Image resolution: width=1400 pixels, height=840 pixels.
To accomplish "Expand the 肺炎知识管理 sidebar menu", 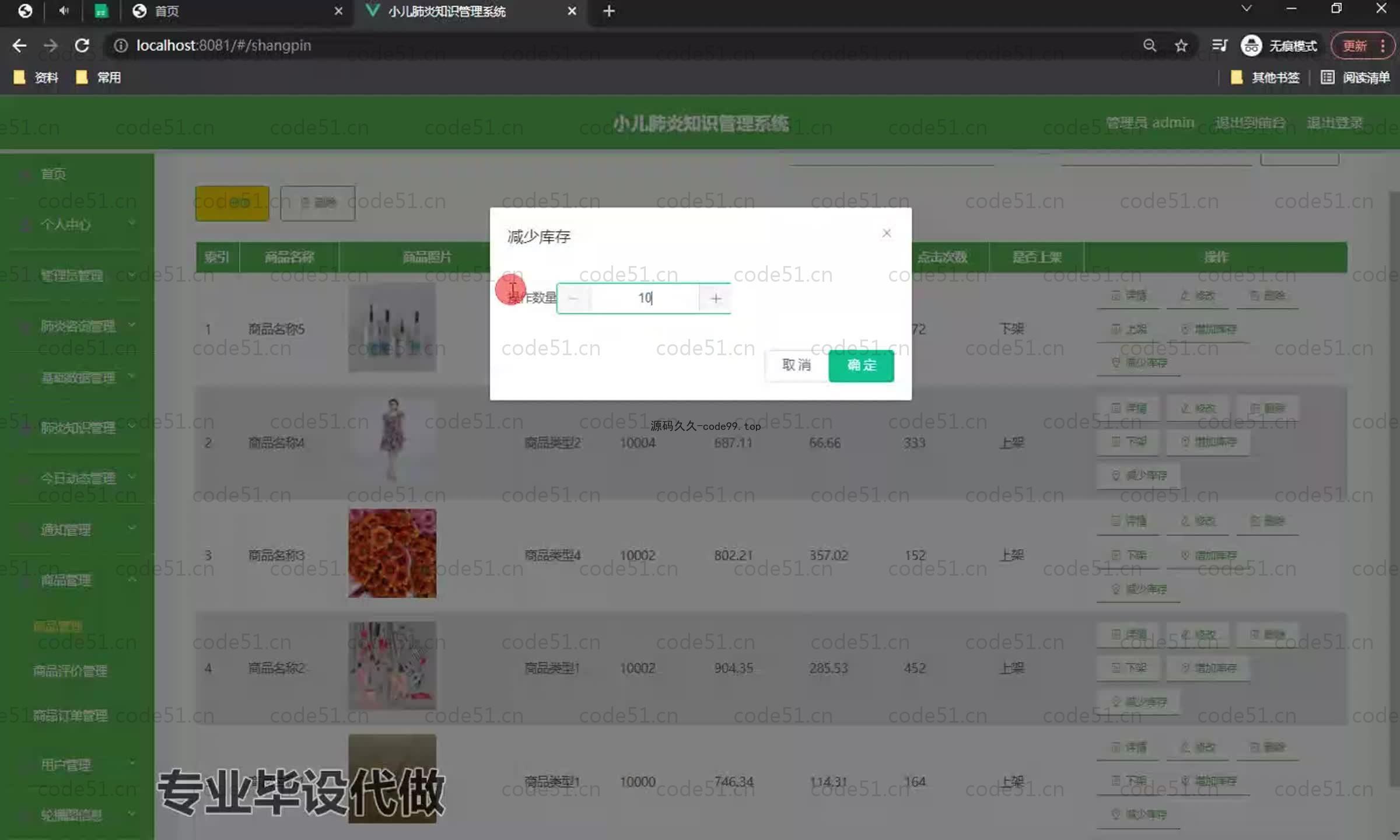I will tap(77, 428).
